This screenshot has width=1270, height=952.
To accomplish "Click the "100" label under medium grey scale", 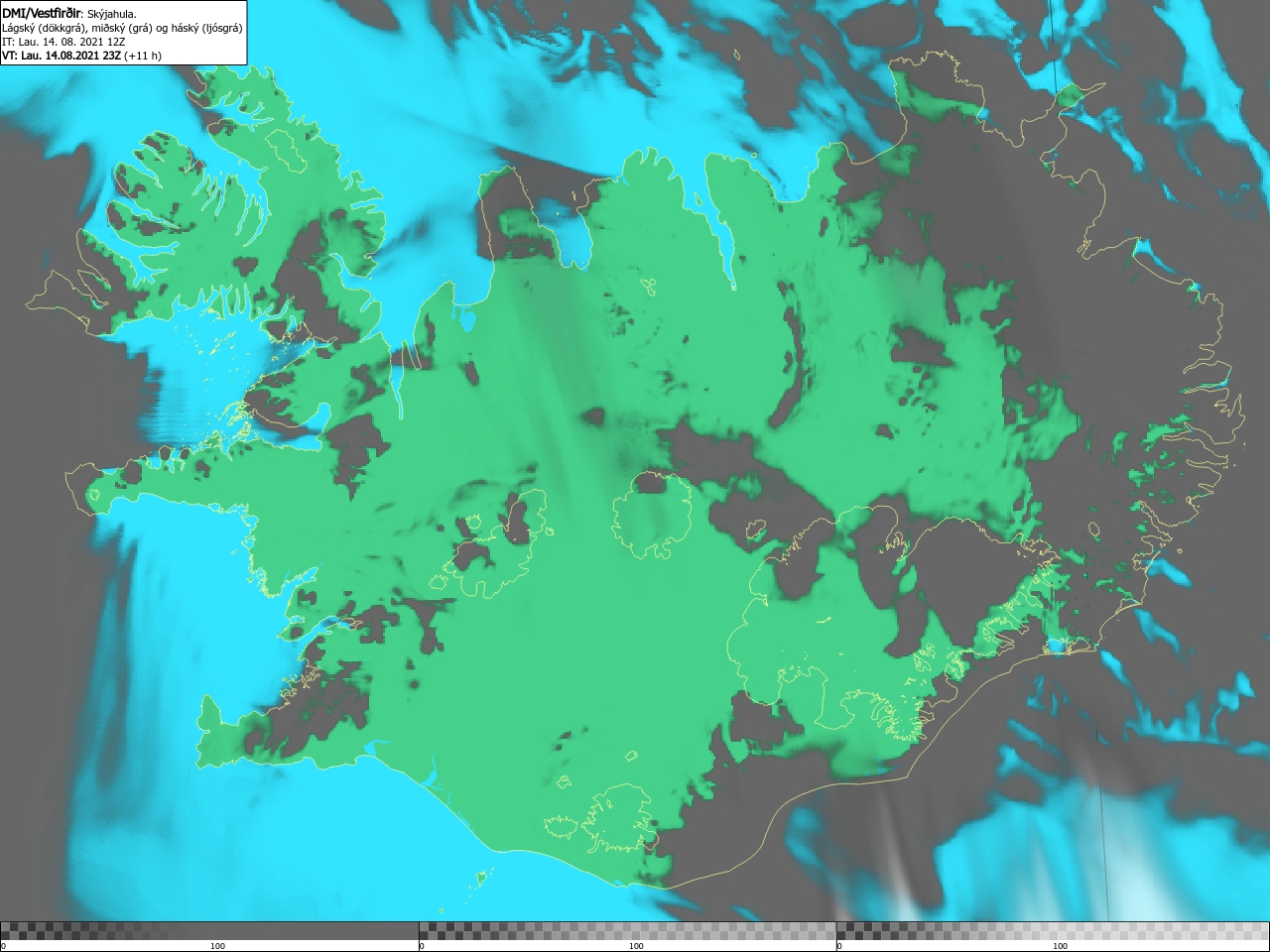I will click(636, 946).
